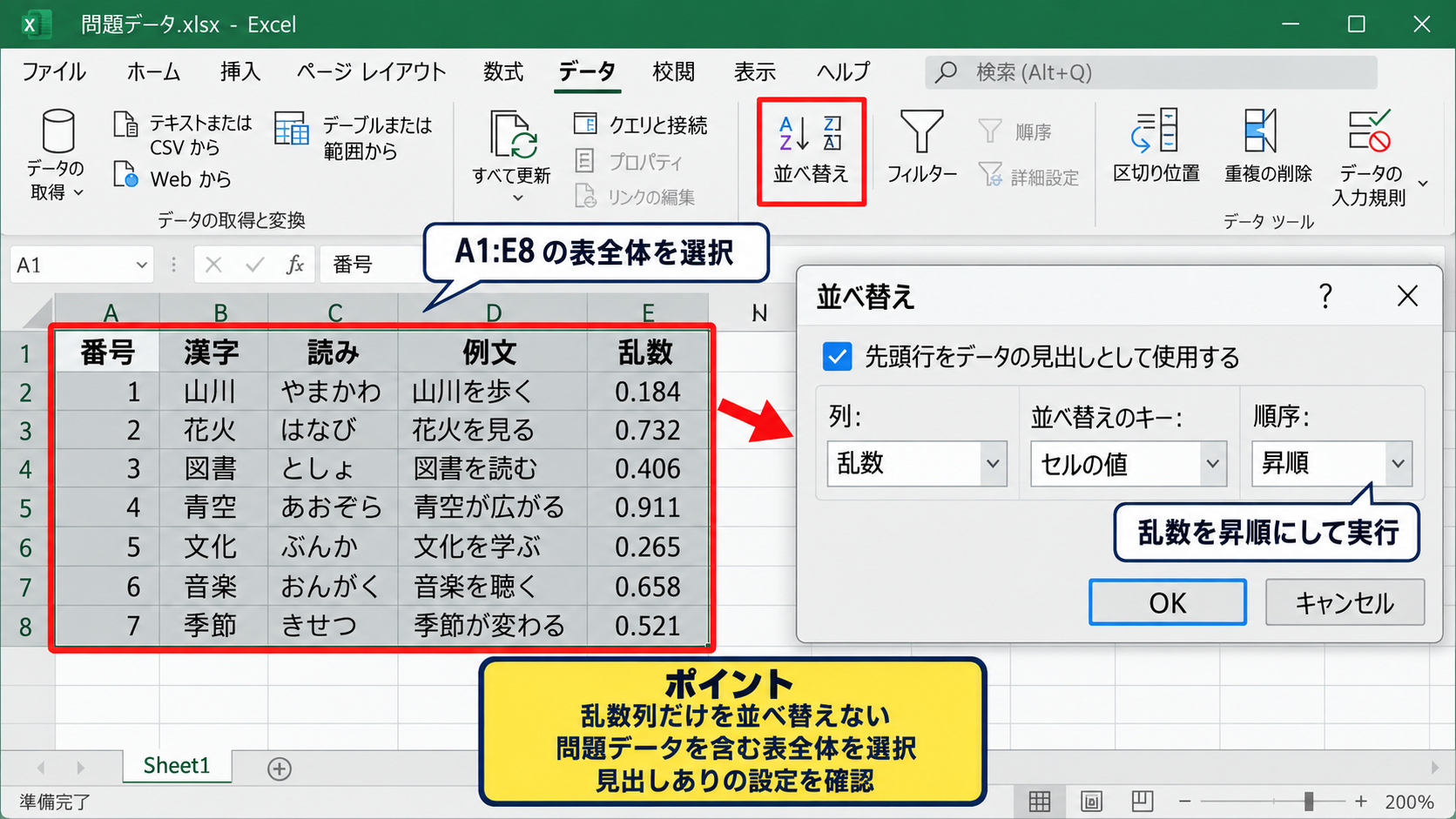Image resolution: width=1456 pixels, height=819 pixels.
Task: Click テキストまたは CSV から icon
Action: point(125,124)
